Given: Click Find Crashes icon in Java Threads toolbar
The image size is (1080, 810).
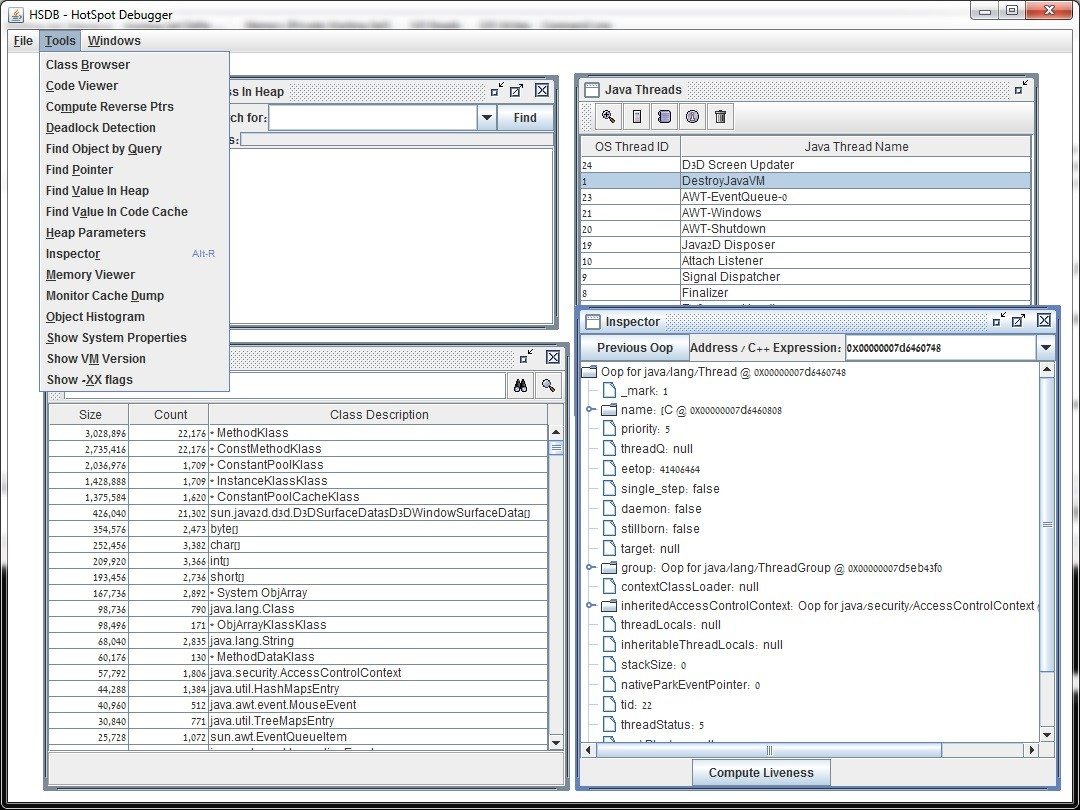Looking at the screenshot, I should 692,116.
